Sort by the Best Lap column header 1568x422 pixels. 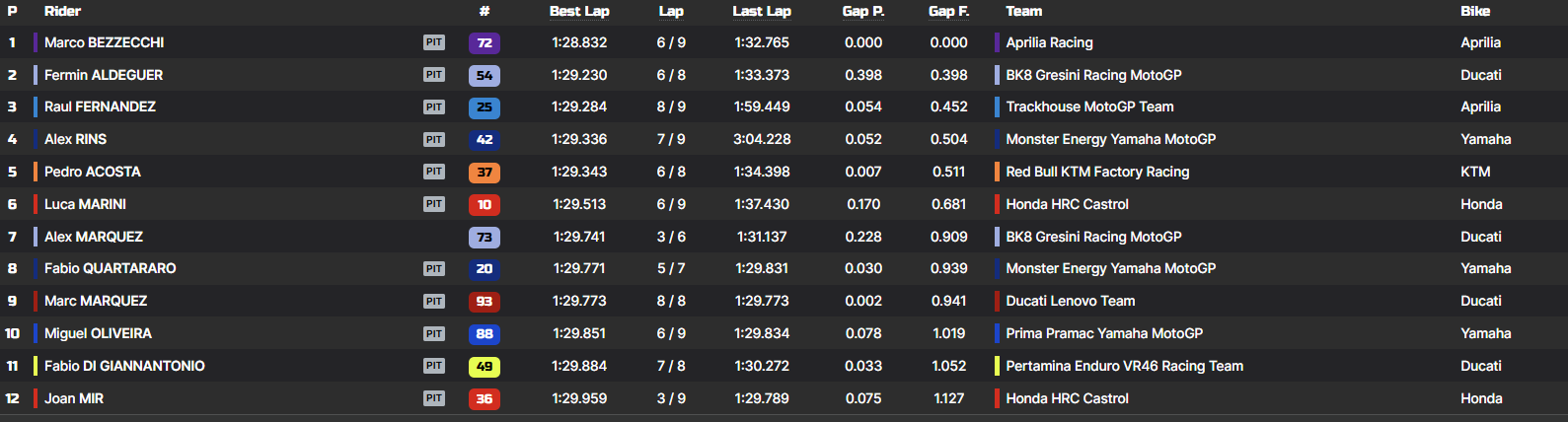[x=579, y=11]
